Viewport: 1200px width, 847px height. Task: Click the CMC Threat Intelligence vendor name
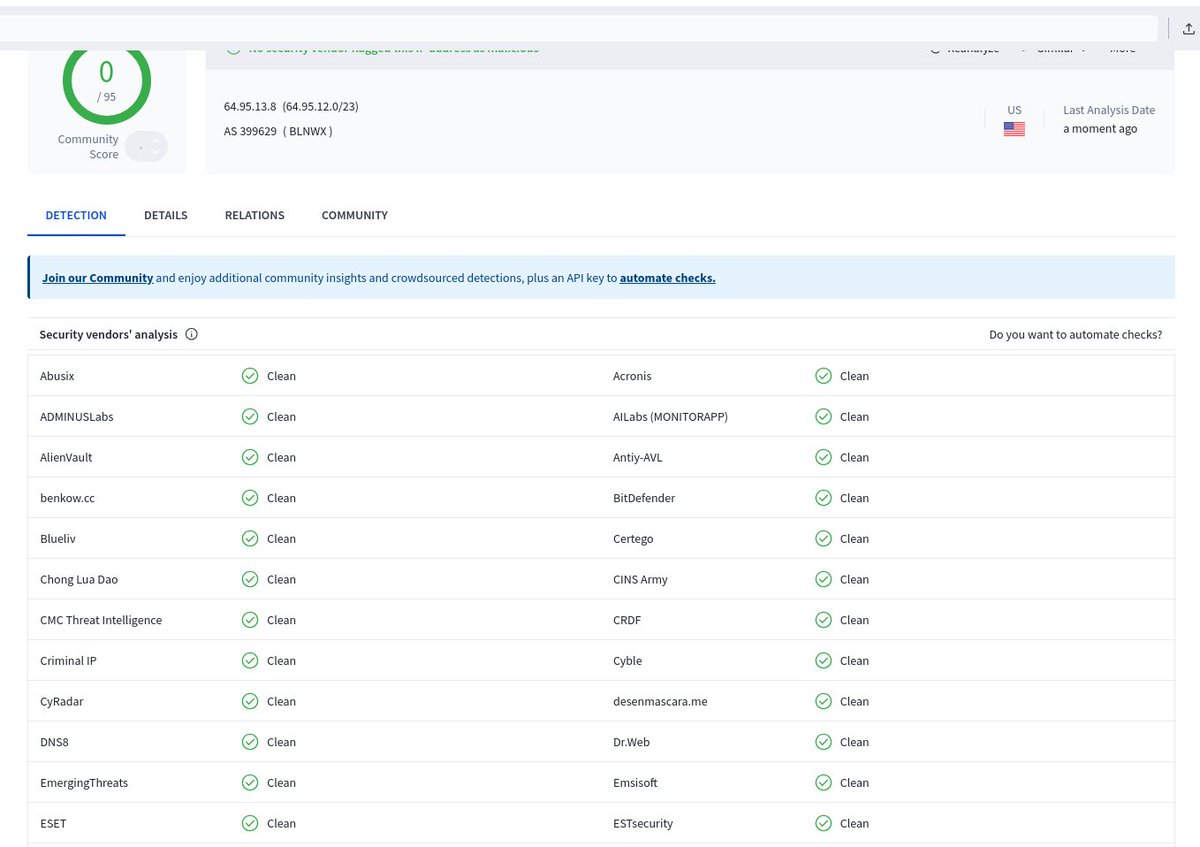click(x=101, y=620)
